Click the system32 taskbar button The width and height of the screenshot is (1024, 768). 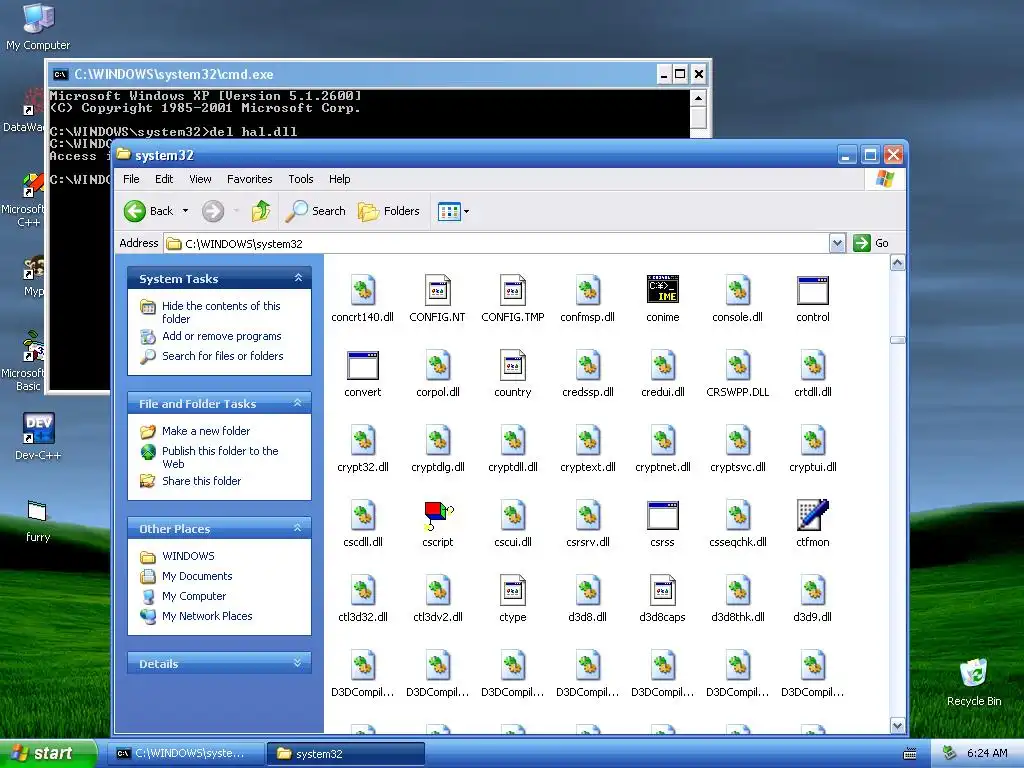(345, 754)
